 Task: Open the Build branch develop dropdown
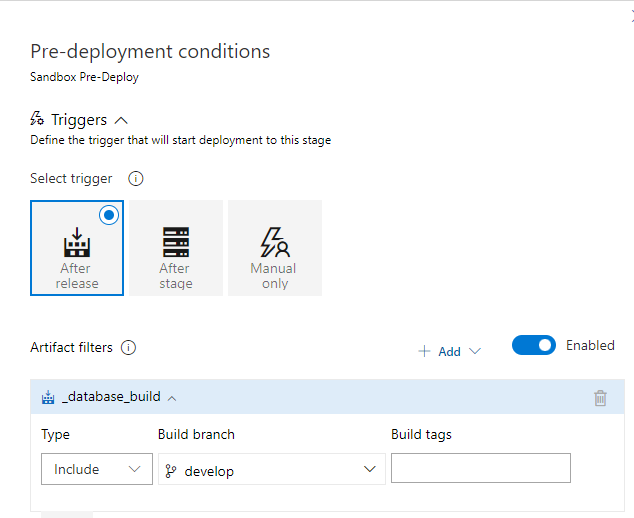coord(271,469)
